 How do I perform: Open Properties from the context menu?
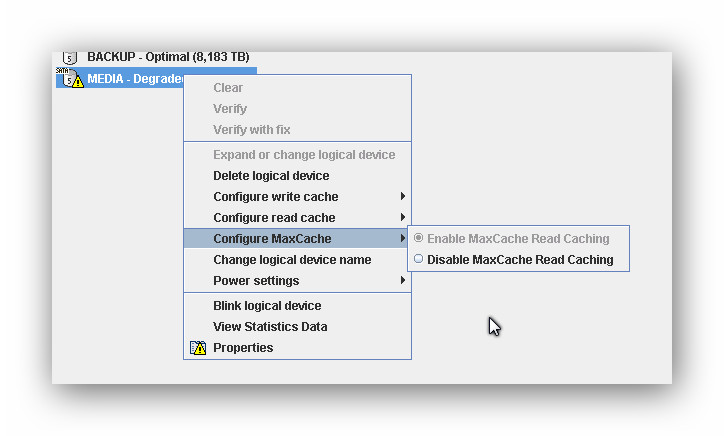(243, 348)
